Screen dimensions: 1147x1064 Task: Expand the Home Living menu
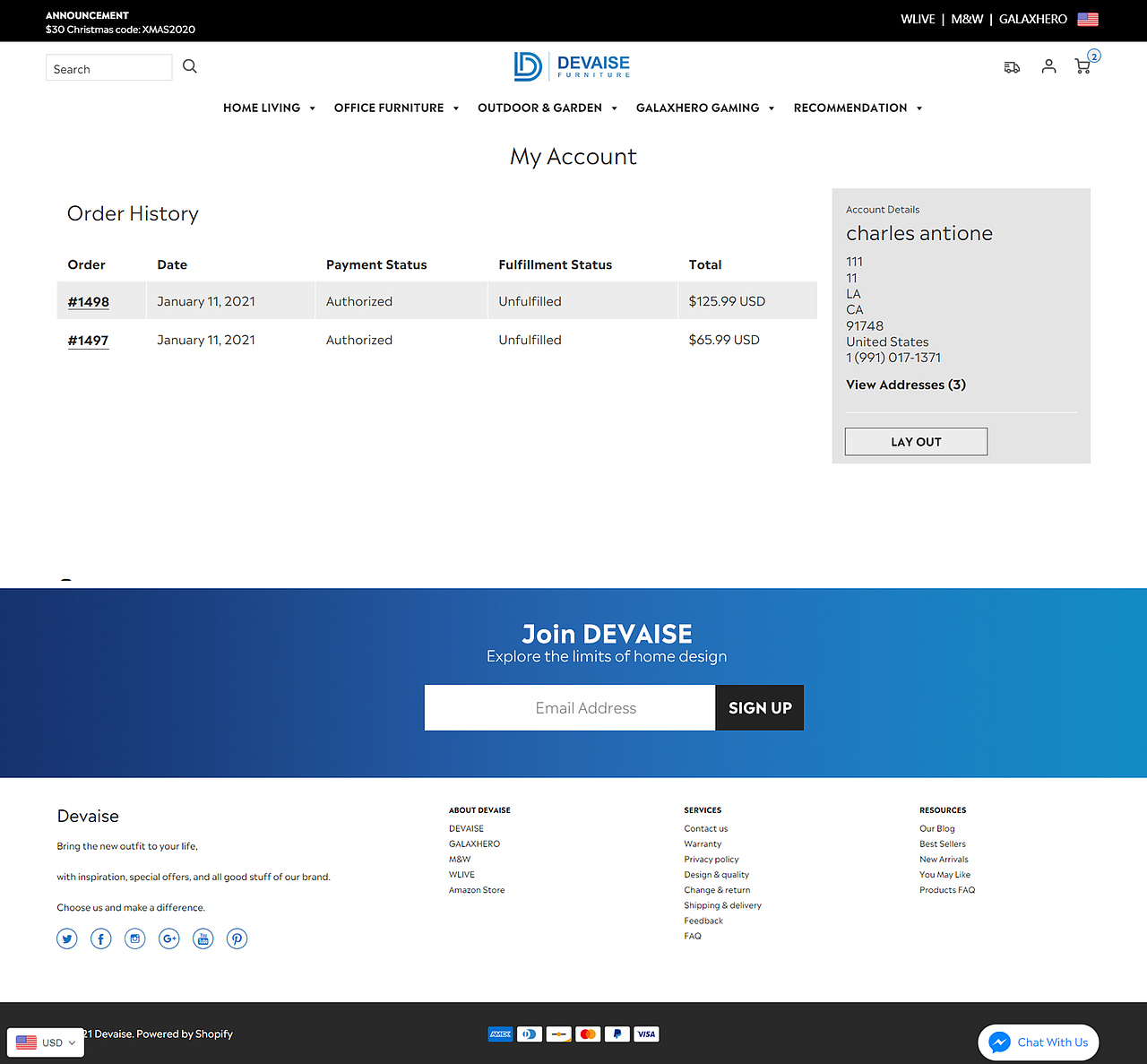(269, 108)
